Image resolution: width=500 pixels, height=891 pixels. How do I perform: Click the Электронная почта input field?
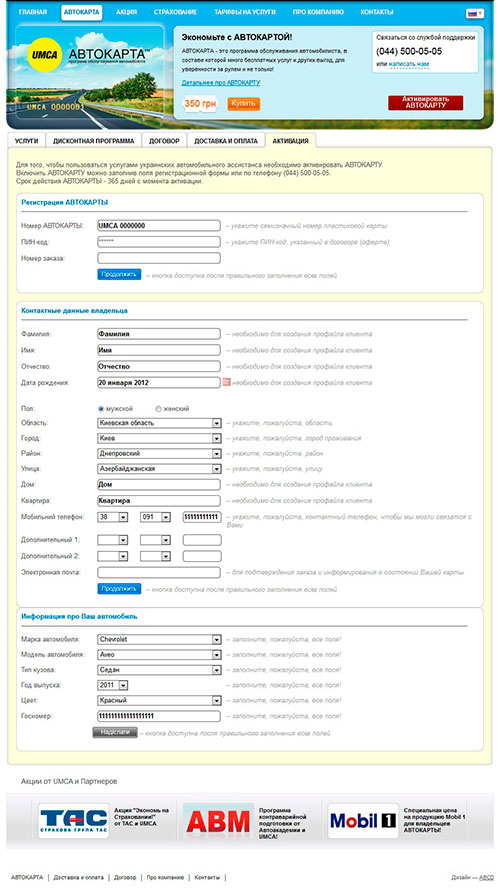tap(159, 572)
